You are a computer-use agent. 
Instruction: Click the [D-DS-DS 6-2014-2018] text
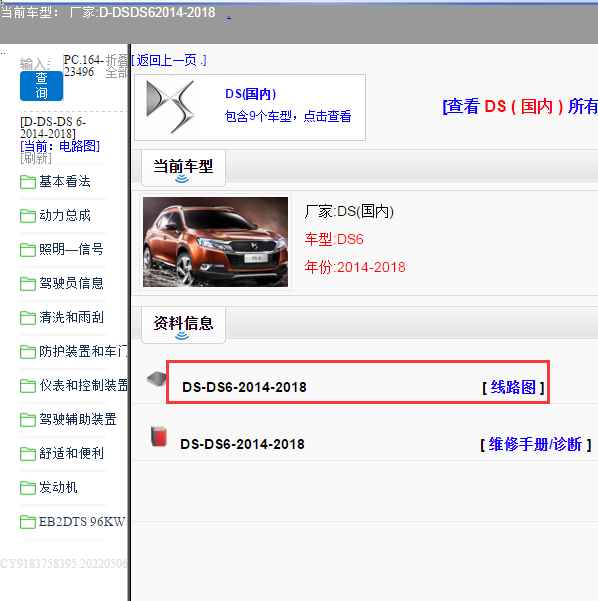53,128
